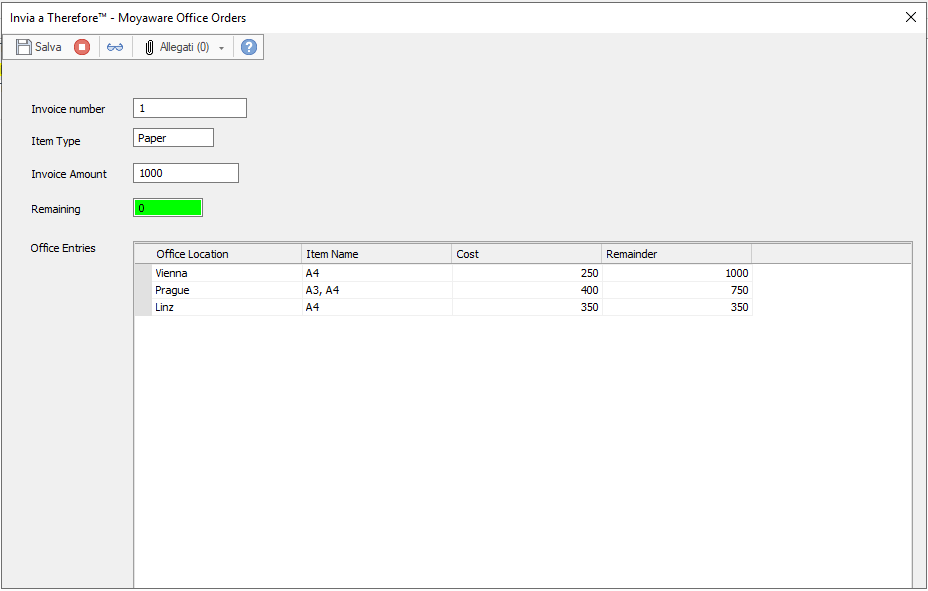This screenshot has width=928, height=591.
Task: Click the Salva button to save
Action: click(x=38, y=46)
